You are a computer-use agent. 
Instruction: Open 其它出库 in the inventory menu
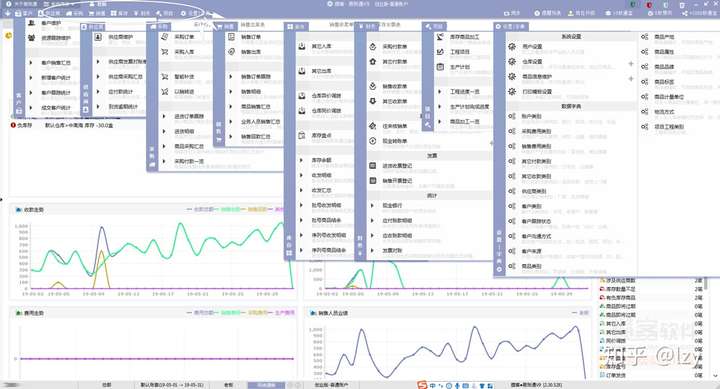click(x=321, y=71)
